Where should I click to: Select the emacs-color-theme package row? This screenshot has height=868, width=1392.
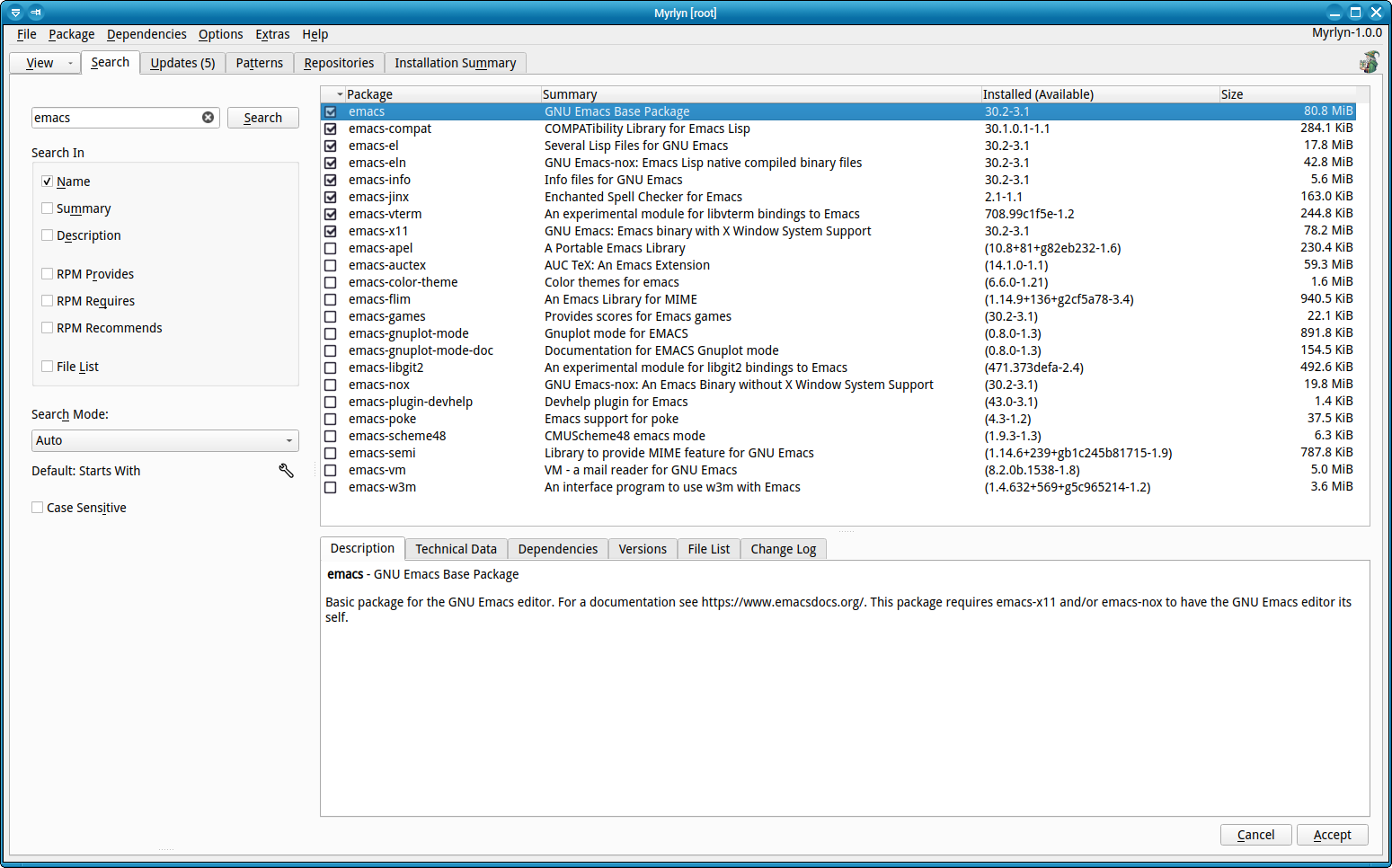[838, 282]
